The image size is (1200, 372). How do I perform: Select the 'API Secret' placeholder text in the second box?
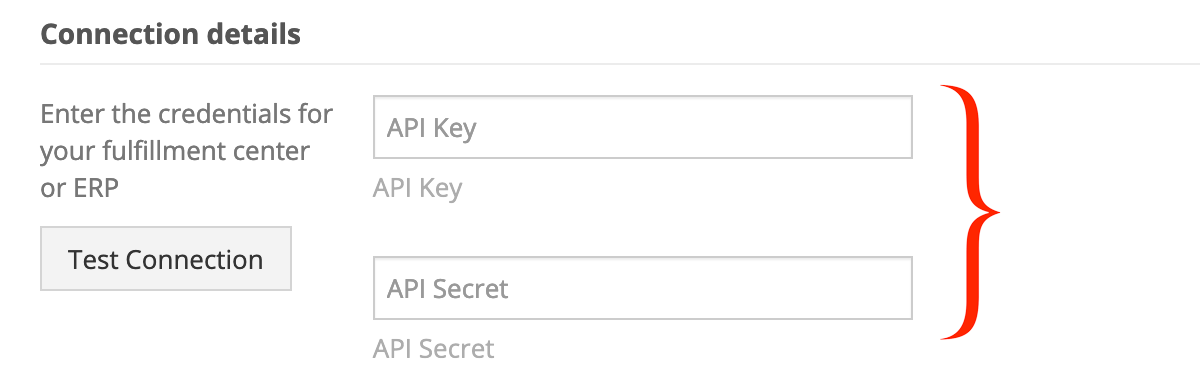[x=448, y=289]
